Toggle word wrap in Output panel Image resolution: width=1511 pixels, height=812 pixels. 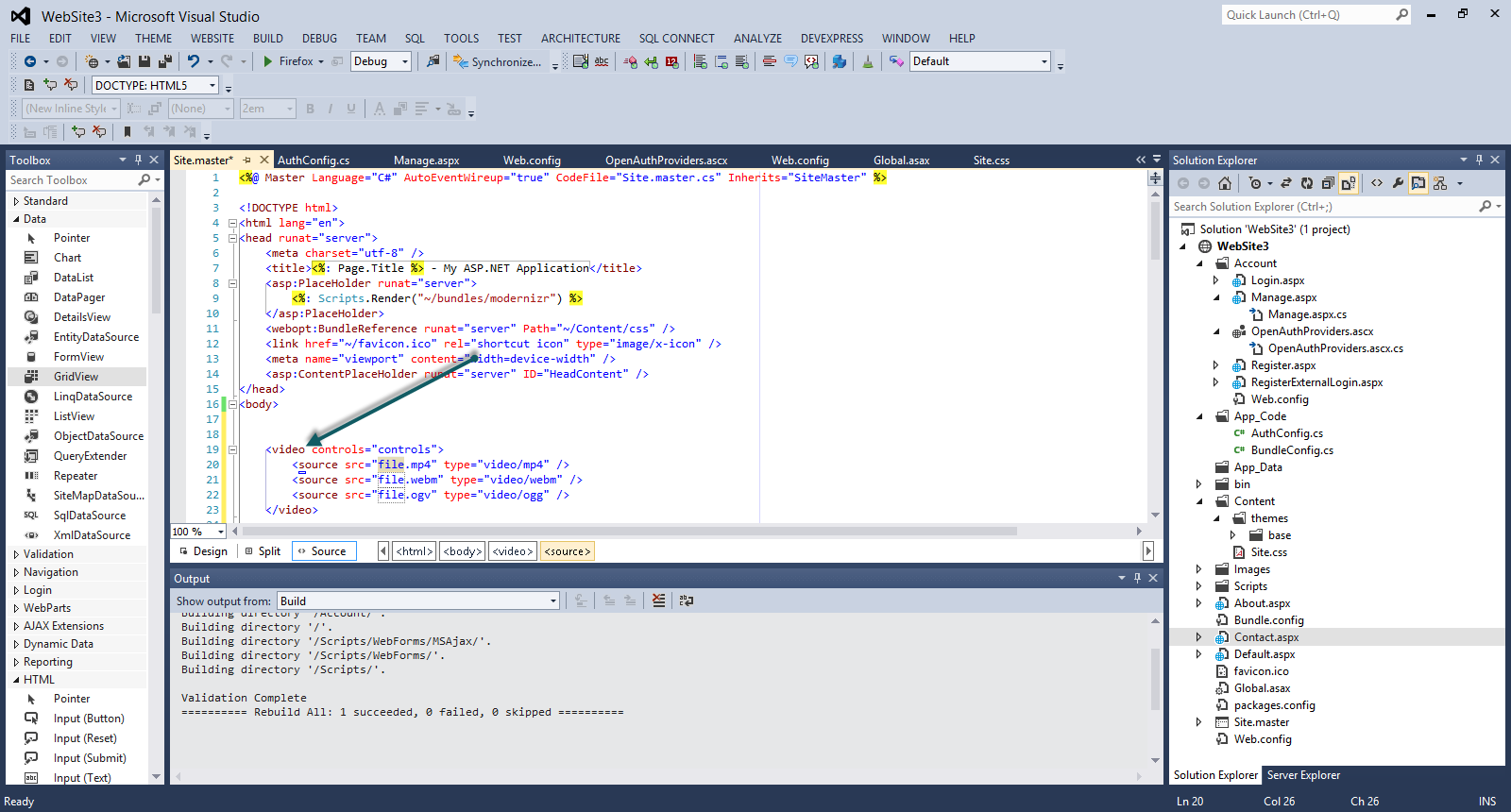pos(687,601)
